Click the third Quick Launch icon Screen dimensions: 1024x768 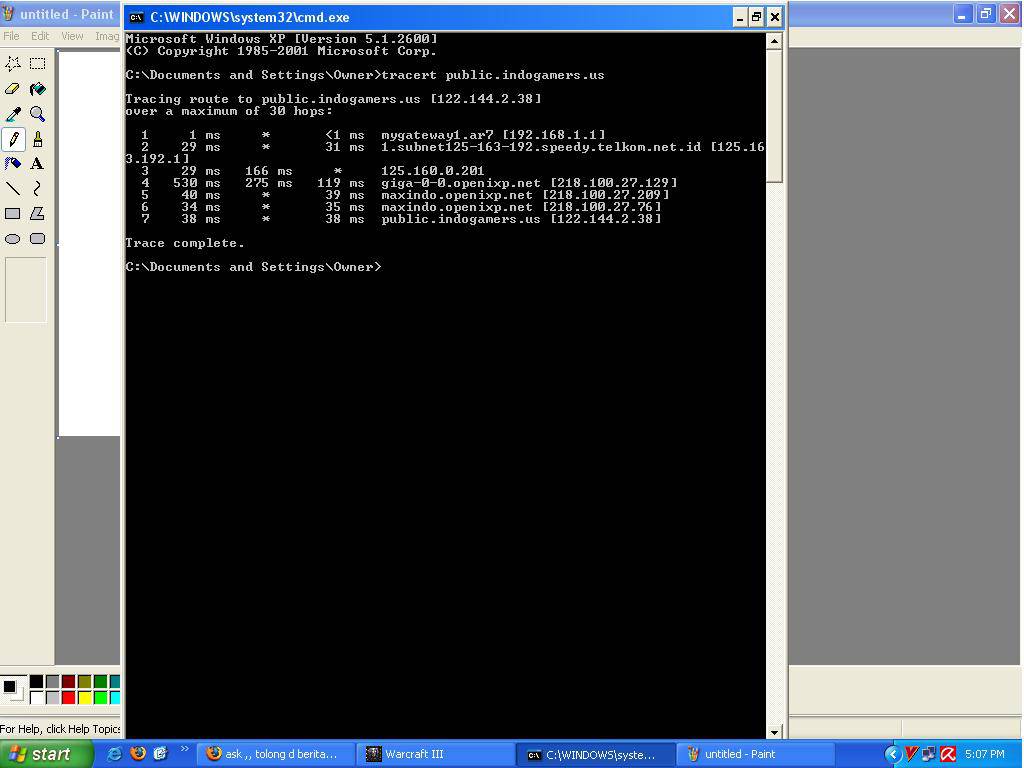(161, 754)
